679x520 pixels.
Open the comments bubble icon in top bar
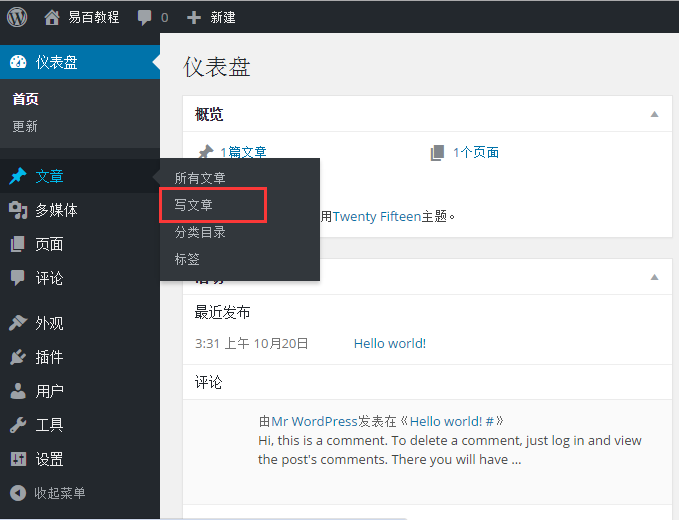pyautogui.click(x=145, y=17)
